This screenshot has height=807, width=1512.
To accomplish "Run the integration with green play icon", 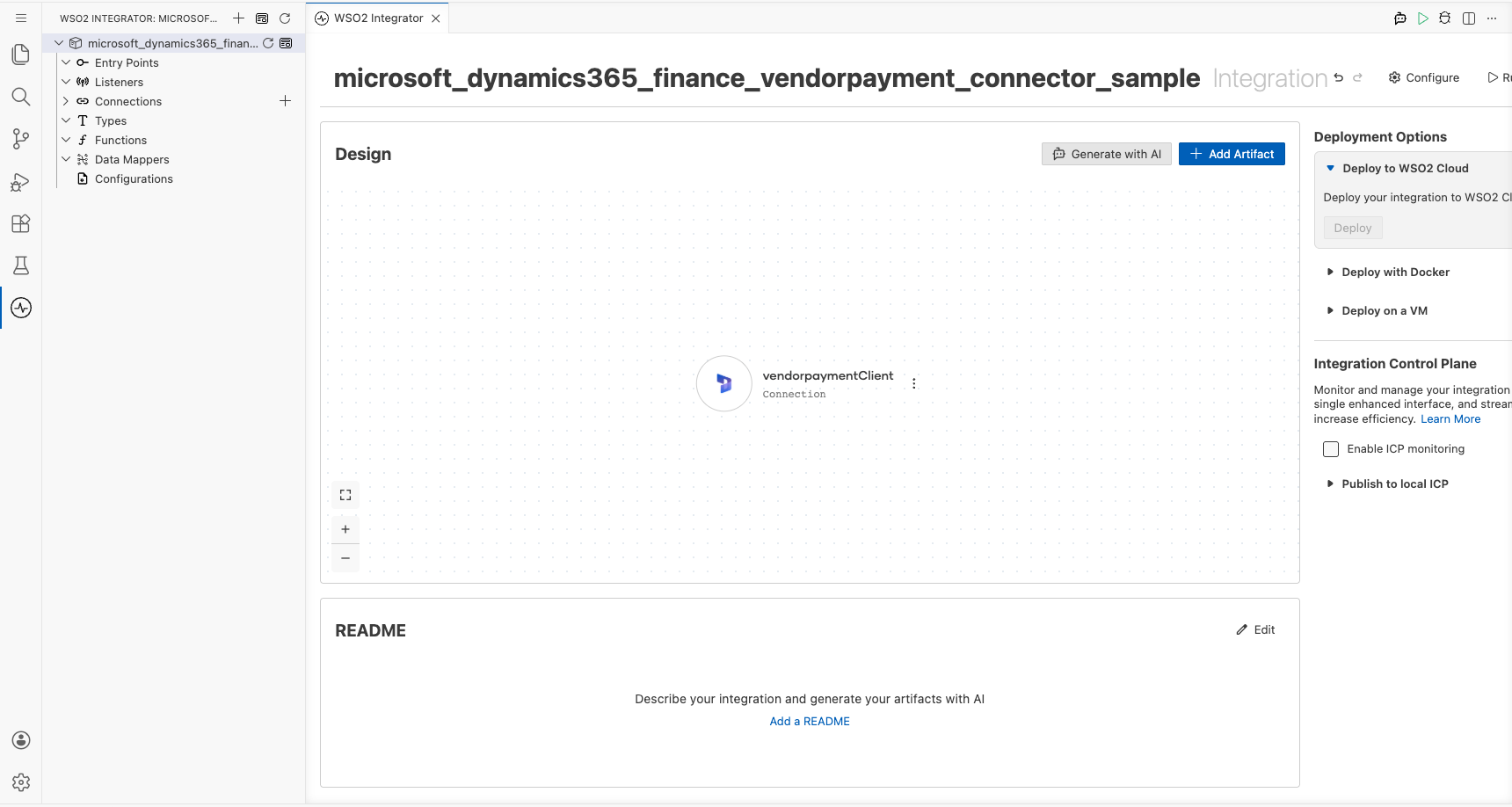I will pos(1423,18).
